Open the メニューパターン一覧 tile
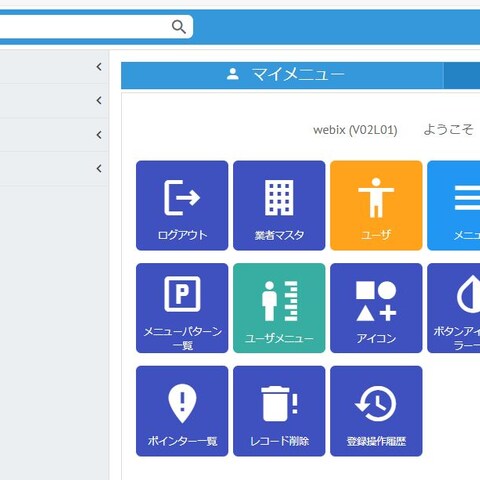Screen dimensions: 480x480 [182, 308]
